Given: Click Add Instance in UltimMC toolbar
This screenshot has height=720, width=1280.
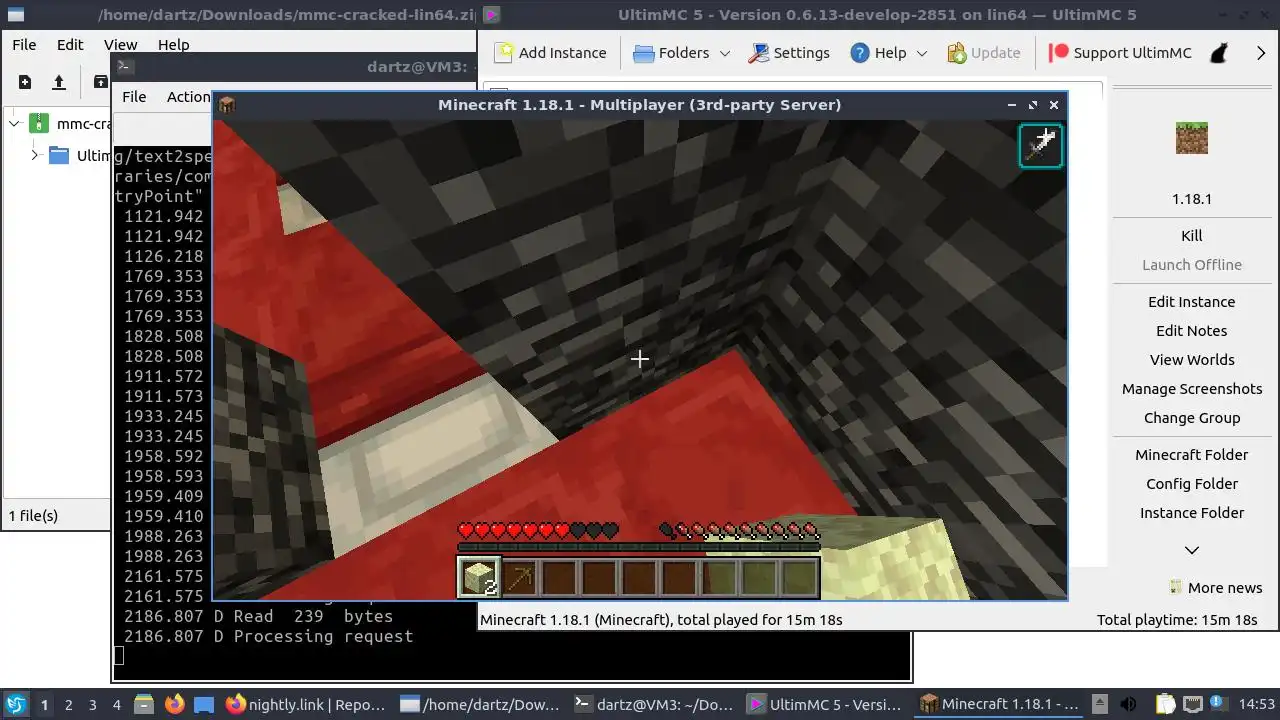Looking at the screenshot, I should point(551,53).
